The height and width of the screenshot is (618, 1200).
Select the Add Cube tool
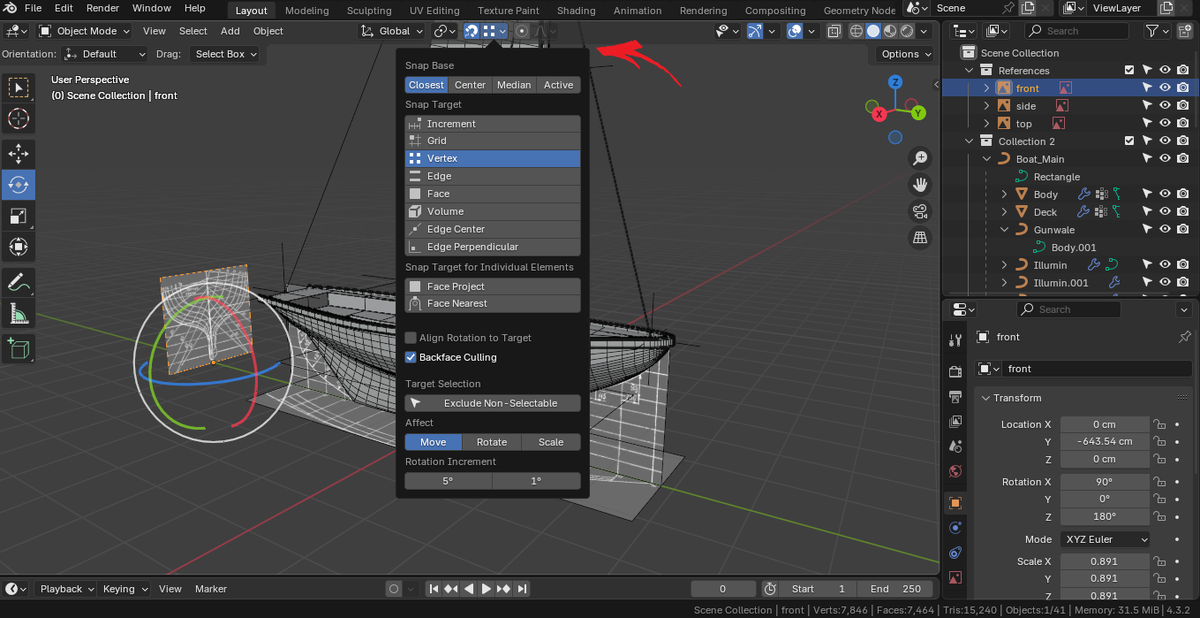(x=18, y=348)
